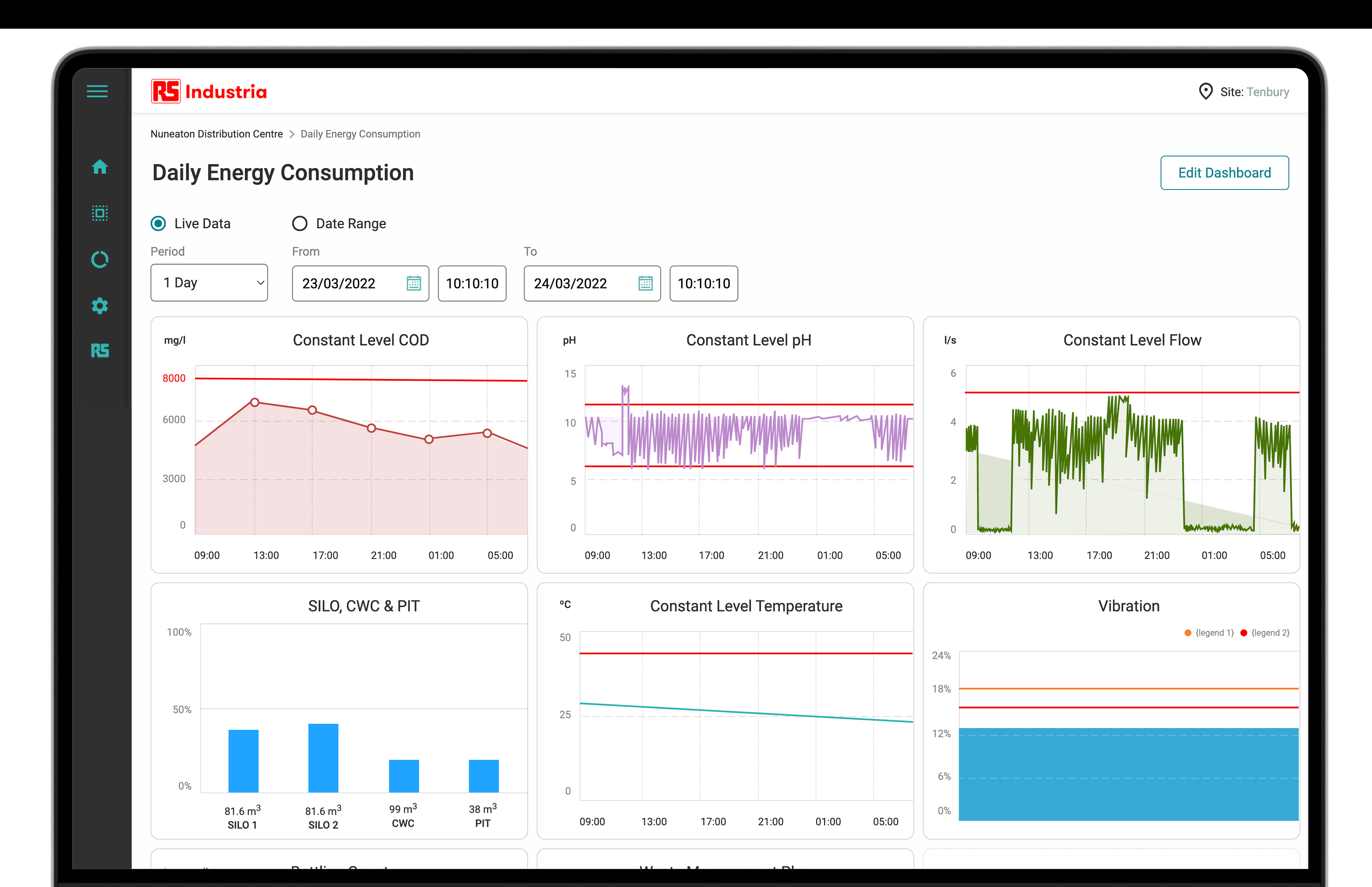Open the settings gear sidebar icon
The width and height of the screenshot is (1372, 887).
click(100, 306)
